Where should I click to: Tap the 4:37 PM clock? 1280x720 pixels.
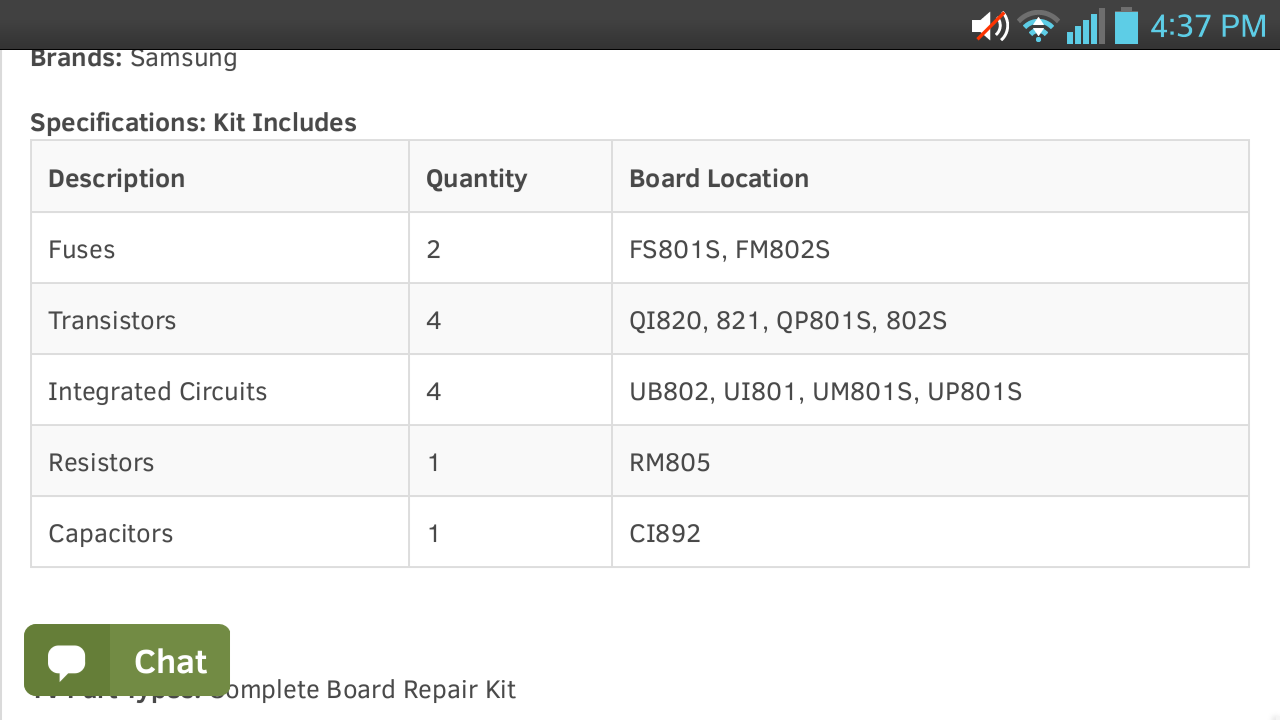click(x=1208, y=25)
